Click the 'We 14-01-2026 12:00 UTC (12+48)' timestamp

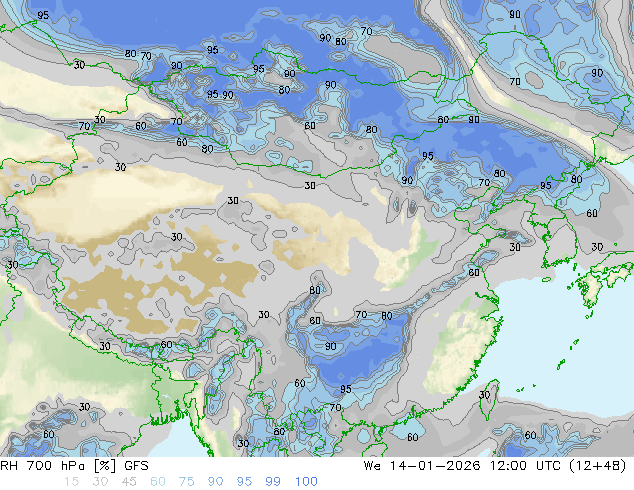tap(495, 466)
